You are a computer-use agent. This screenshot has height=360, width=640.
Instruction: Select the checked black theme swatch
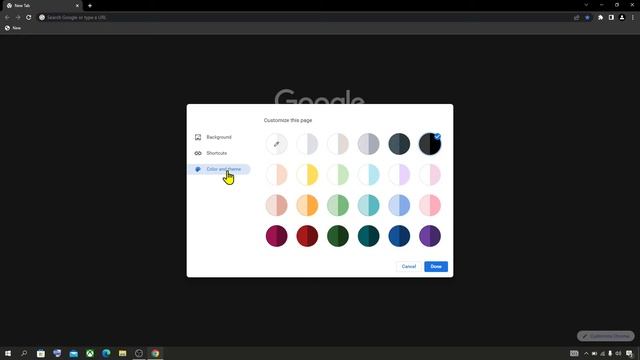tap(430, 144)
